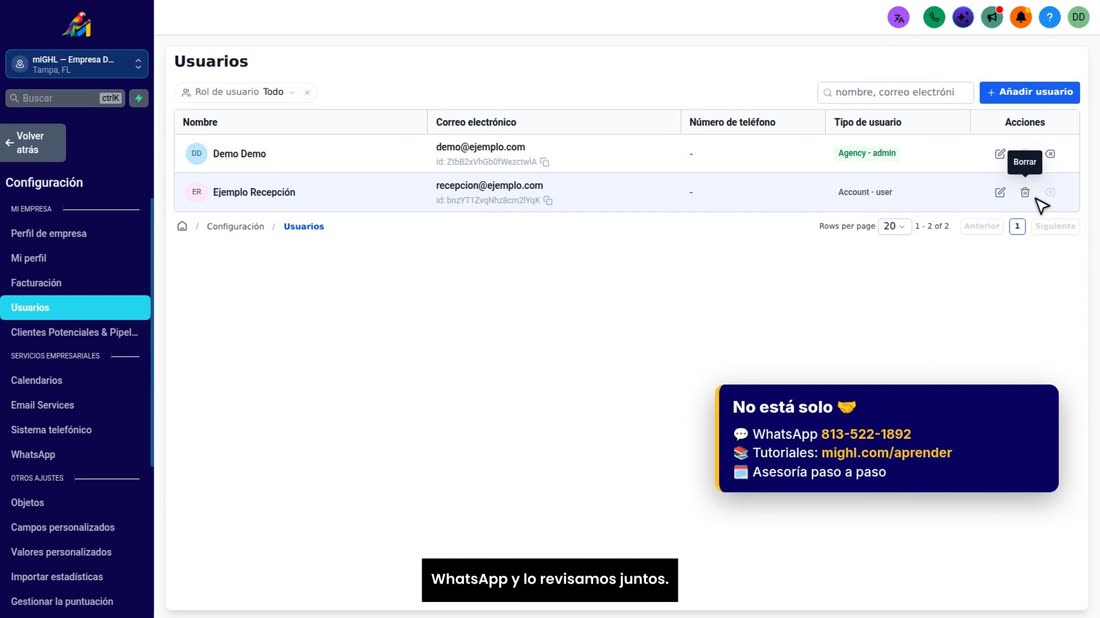Click the blue help question-mark icon

pyautogui.click(x=1049, y=18)
